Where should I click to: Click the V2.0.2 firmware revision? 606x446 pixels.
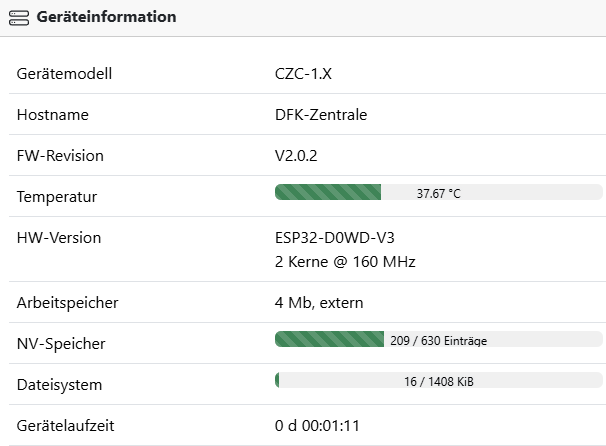296,156
